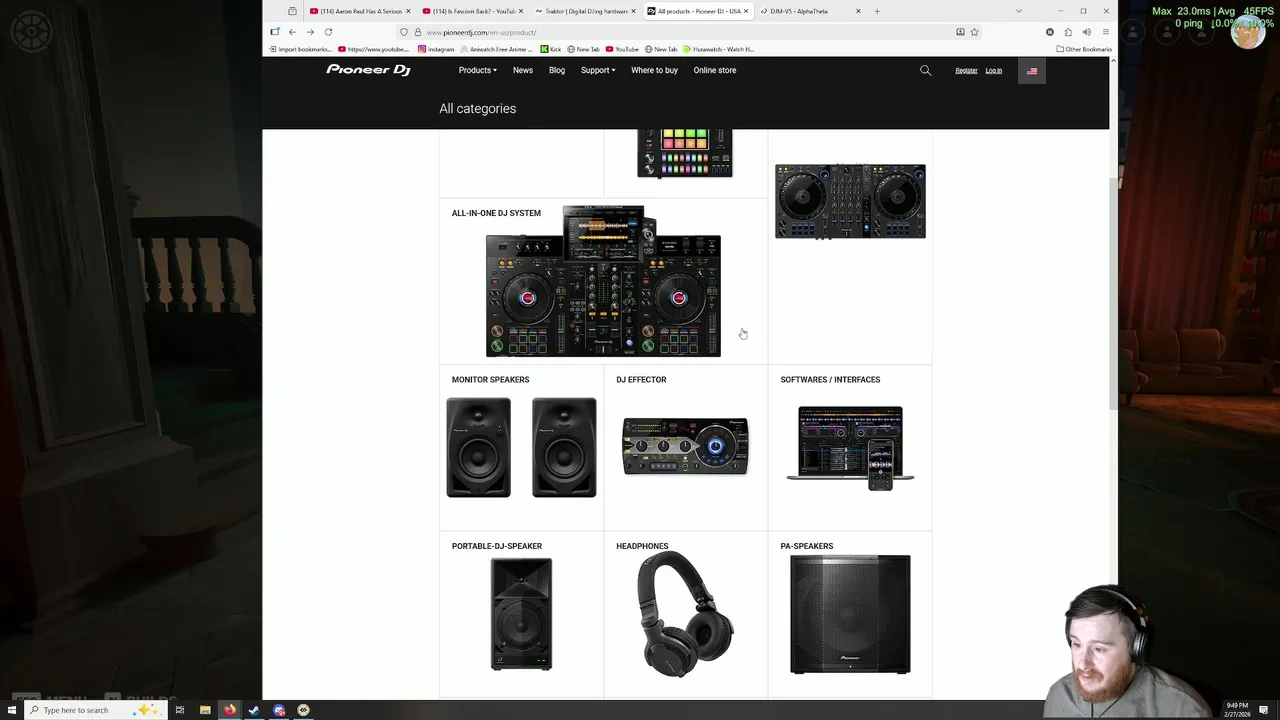Focus the pioneerdj.com address bar

(690, 32)
